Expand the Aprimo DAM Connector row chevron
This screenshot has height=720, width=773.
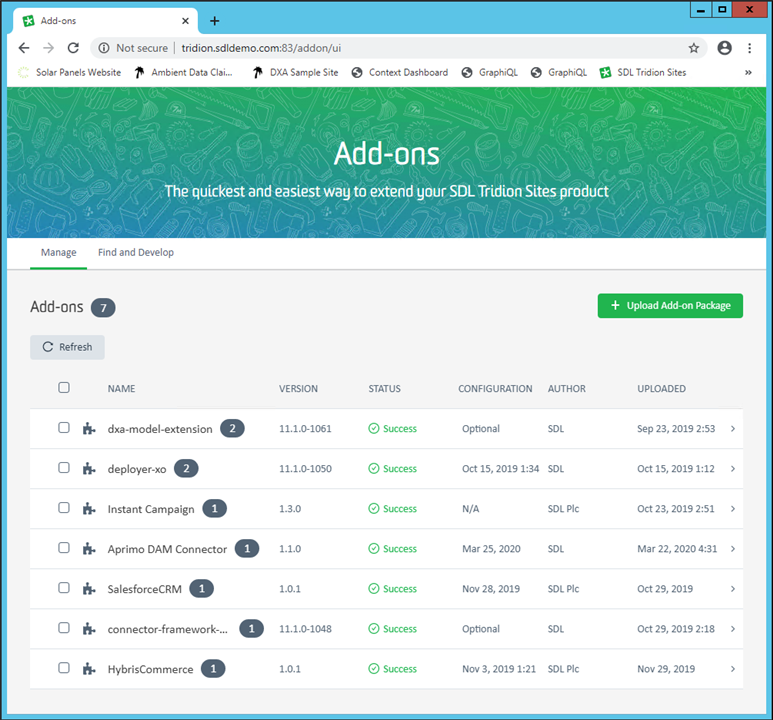tap(733, 548)
